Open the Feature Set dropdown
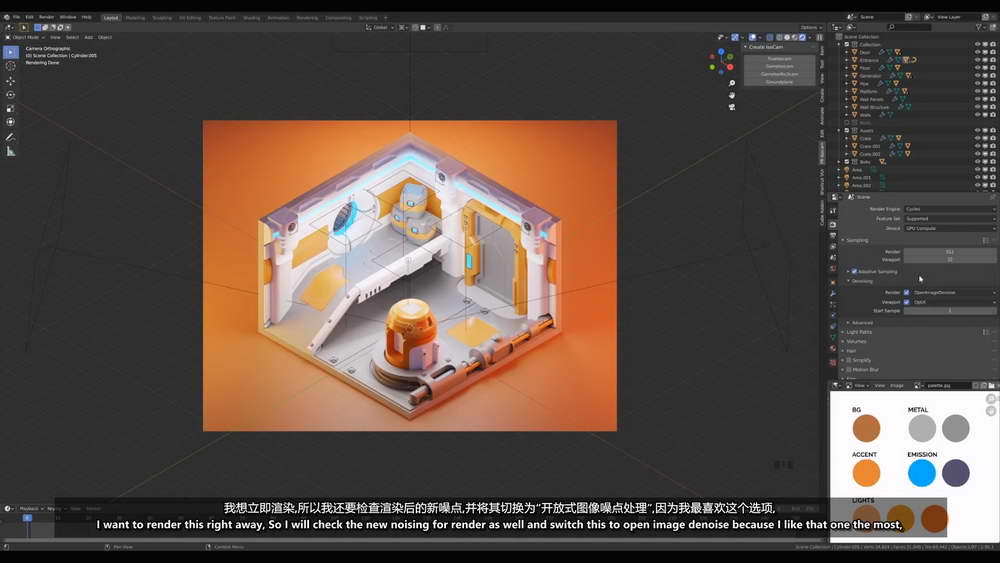 [949, 219]
